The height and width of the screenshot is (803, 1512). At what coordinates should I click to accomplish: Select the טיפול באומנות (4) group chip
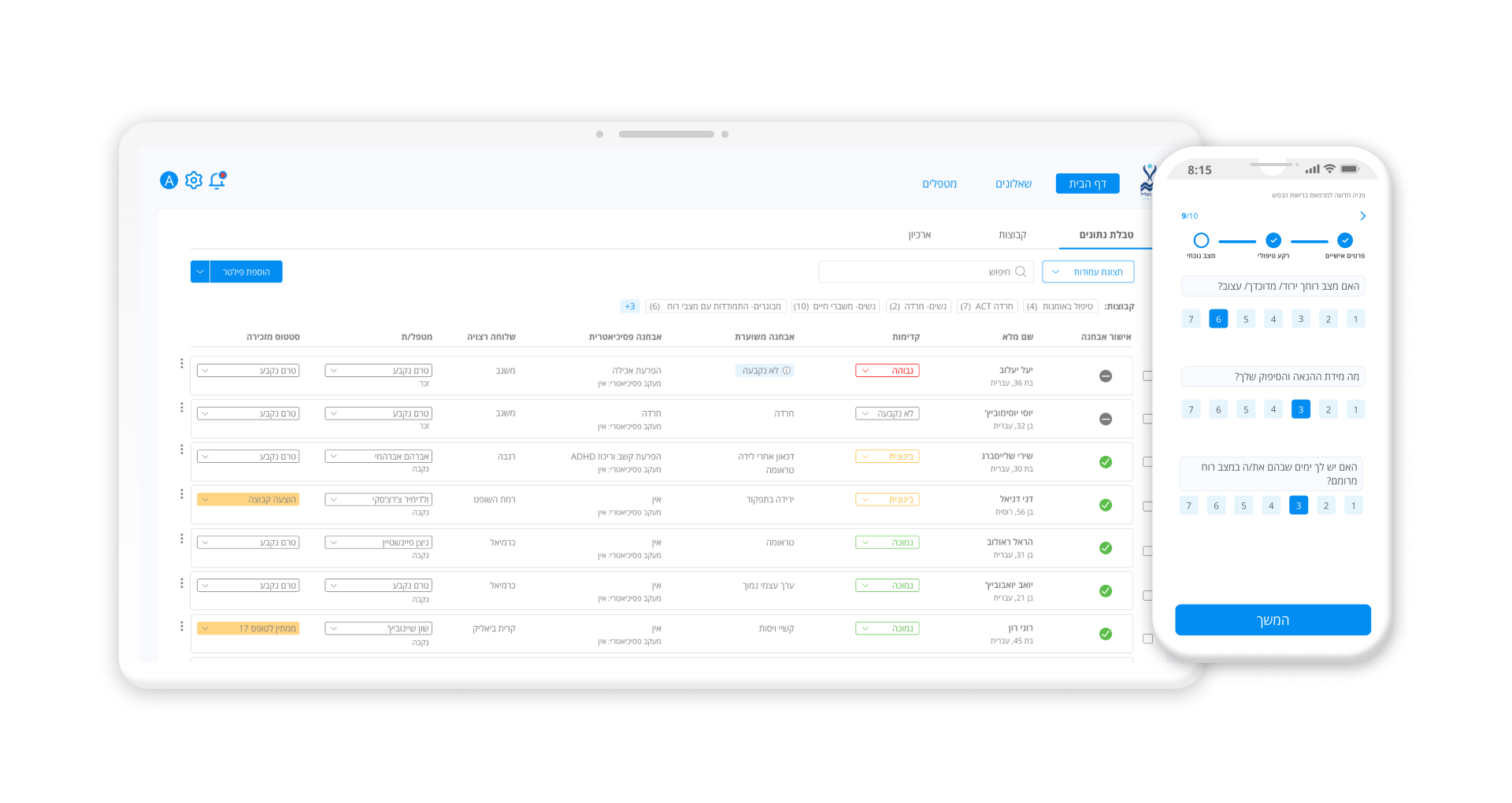tap(1059, 306)
